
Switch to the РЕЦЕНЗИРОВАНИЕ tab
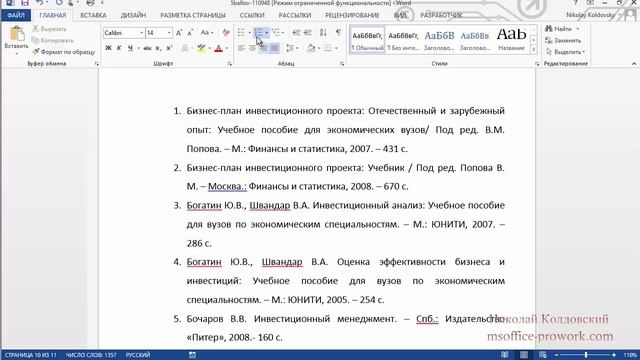tap(352, 15)
